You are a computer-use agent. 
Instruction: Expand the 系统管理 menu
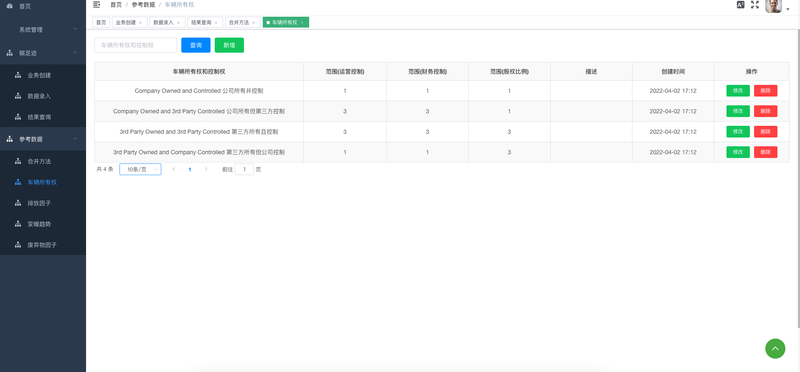[43, 30]
